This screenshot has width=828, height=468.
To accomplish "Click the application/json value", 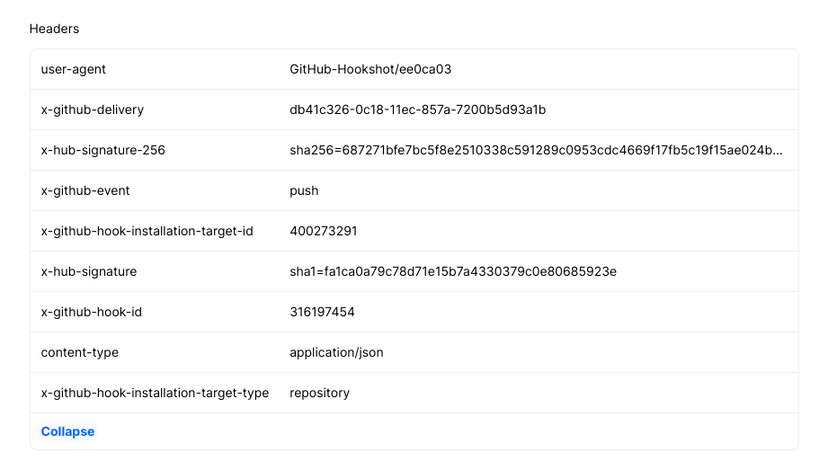I will [x=337, y=352].
